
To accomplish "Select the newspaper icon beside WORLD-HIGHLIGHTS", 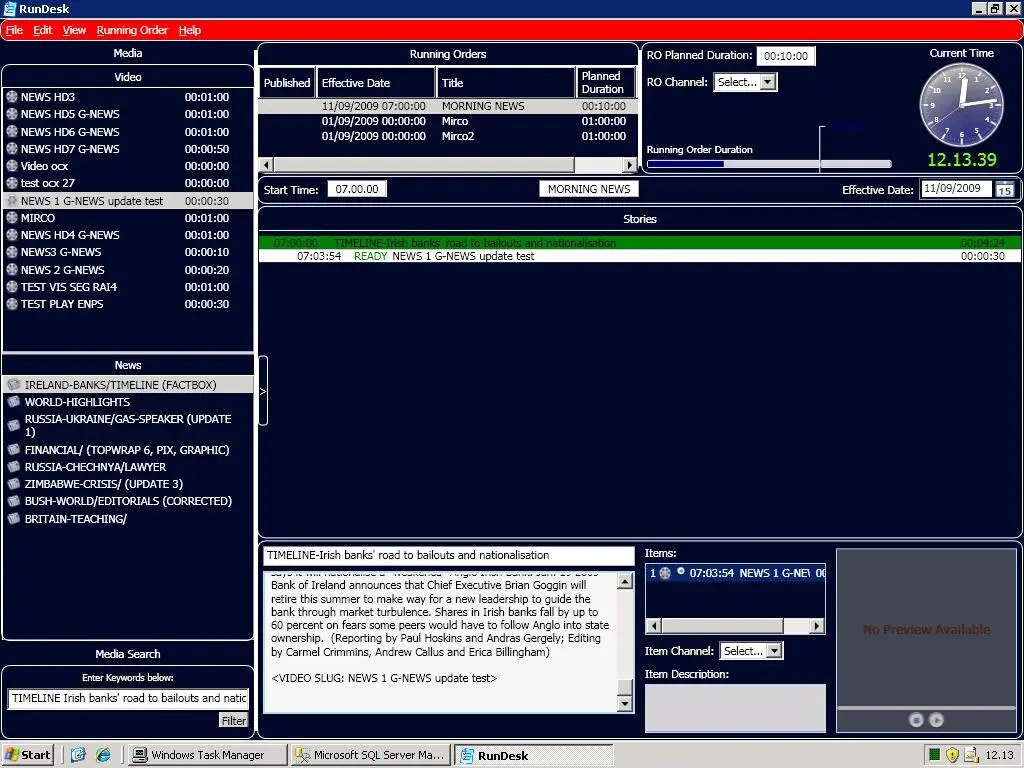I will pyautogui.click(x=13, y=402).
